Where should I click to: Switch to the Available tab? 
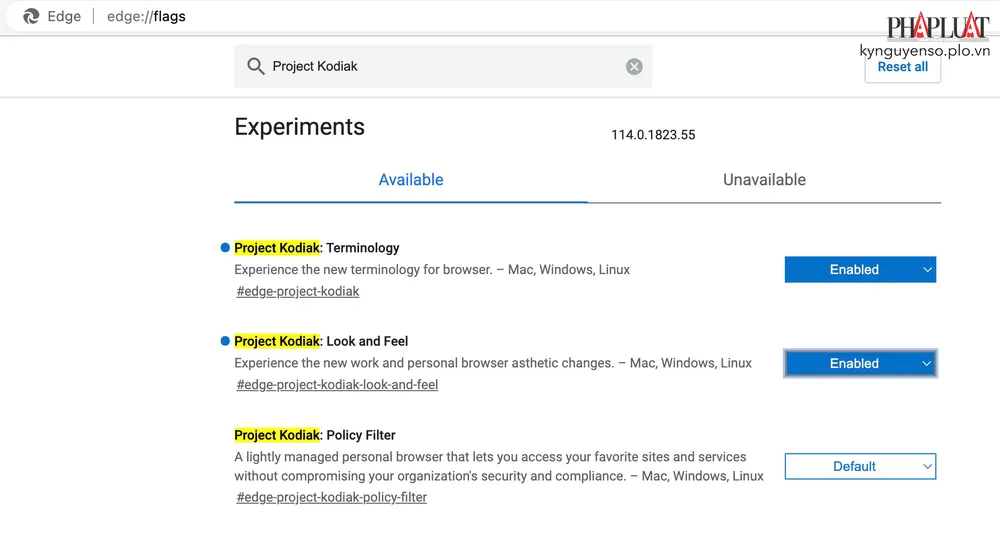pos(411,180)
